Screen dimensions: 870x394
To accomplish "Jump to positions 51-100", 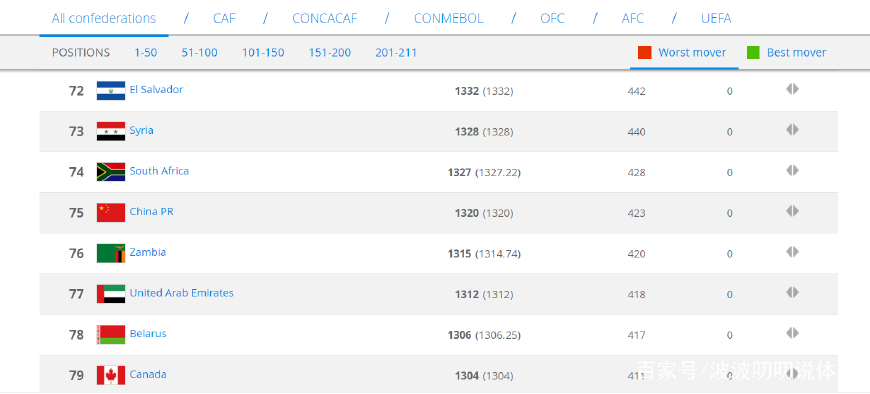I will tap(199, 53).
